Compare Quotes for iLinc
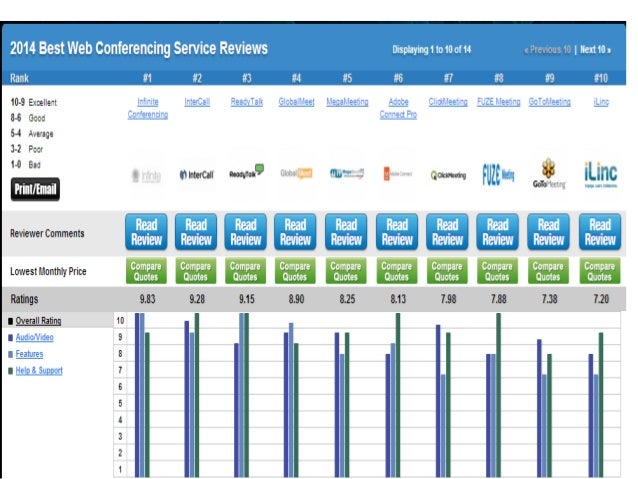 pos(600,271)
